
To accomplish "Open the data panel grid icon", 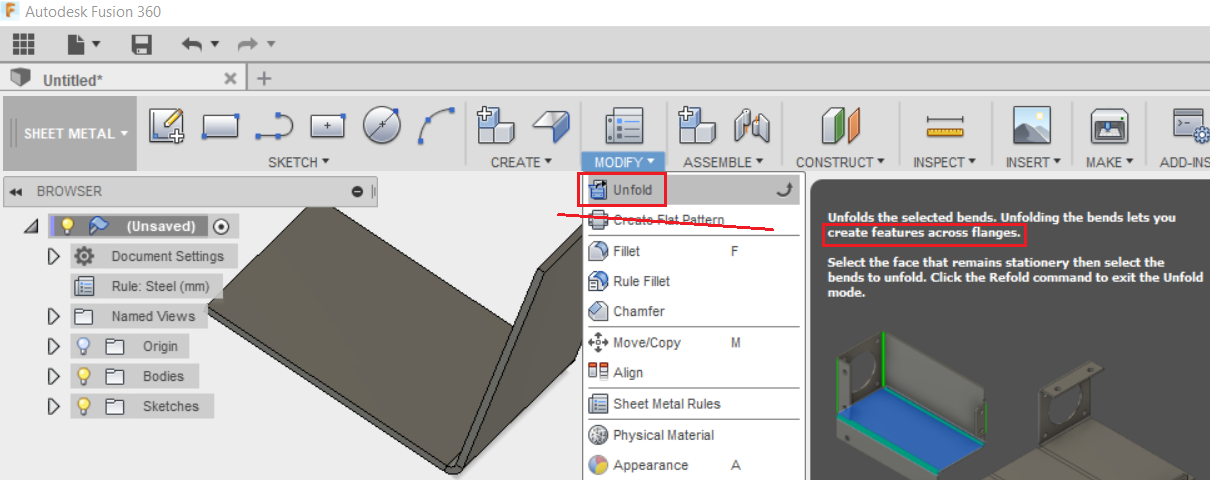I will [x=23, y=44].
